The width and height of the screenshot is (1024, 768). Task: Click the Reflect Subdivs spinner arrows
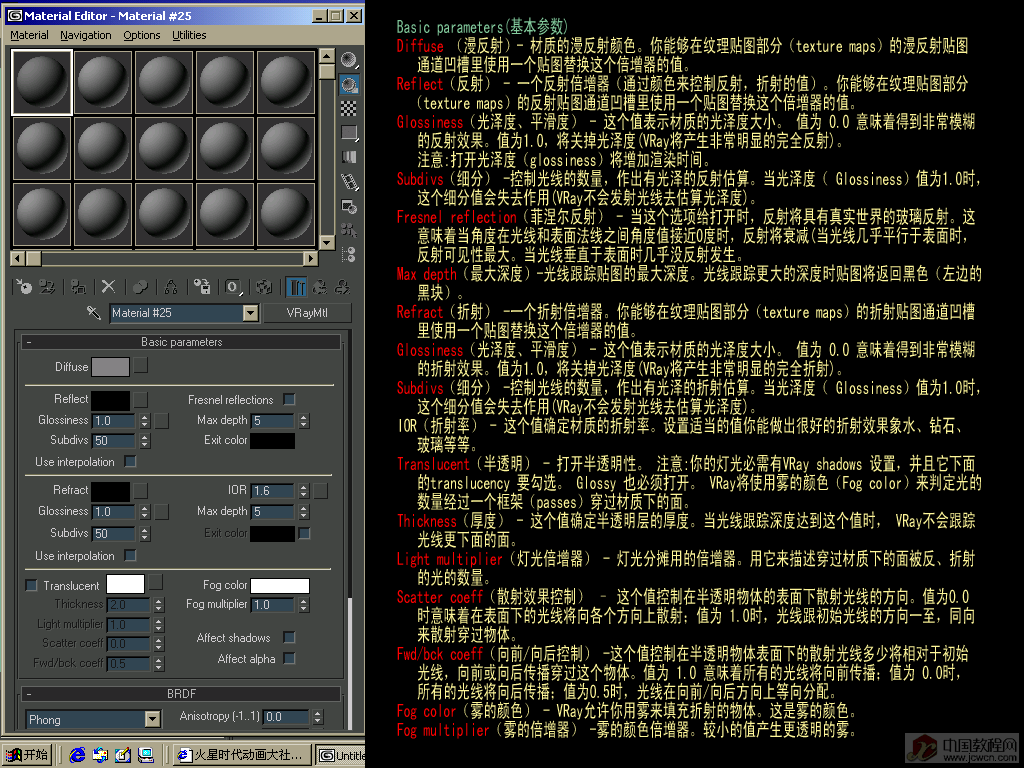pos(145,441)
